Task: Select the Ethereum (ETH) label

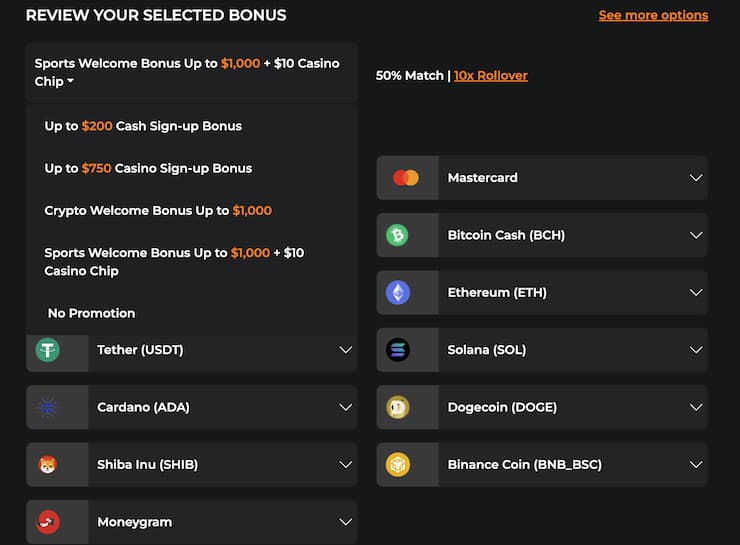Action: point(497,293)
